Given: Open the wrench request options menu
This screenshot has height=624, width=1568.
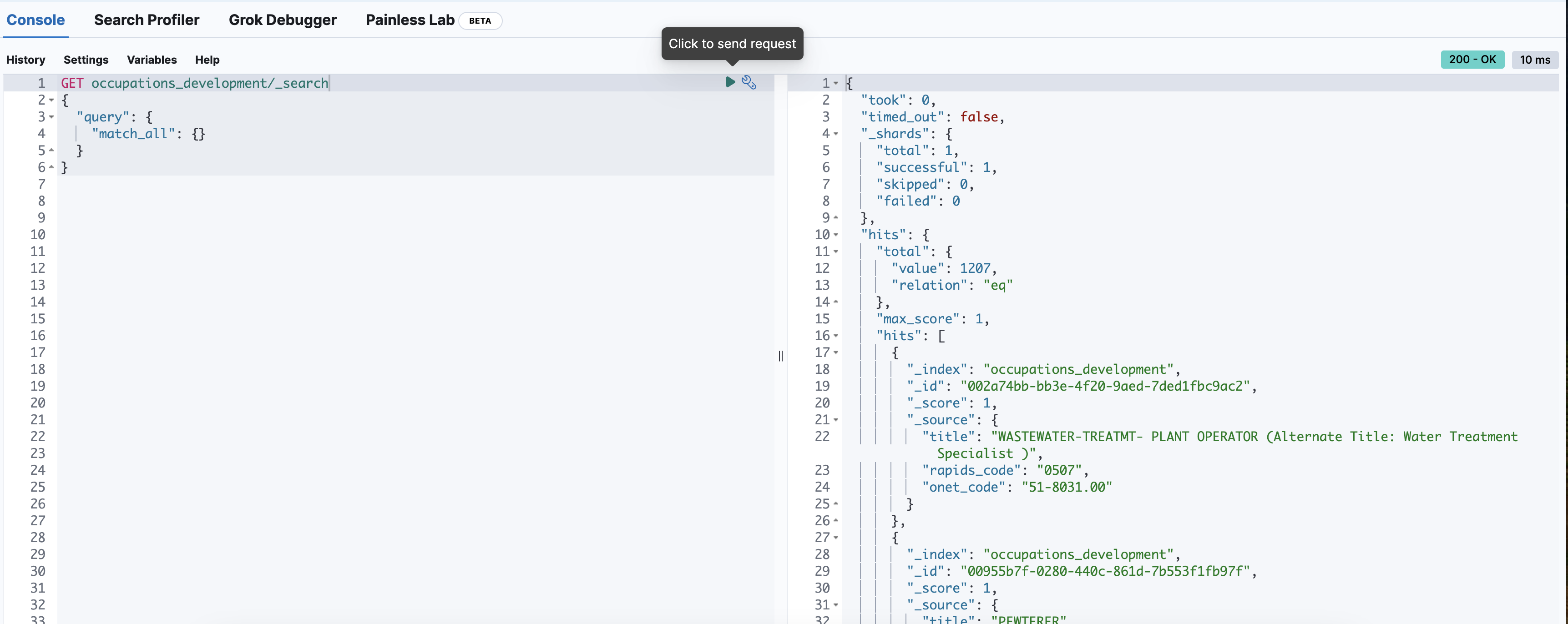Looking at the screenshot, I should point(749,82).
